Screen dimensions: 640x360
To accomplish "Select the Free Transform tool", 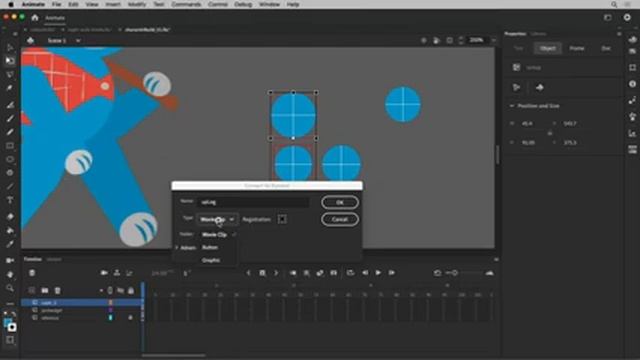I will [x=10, y=61].
